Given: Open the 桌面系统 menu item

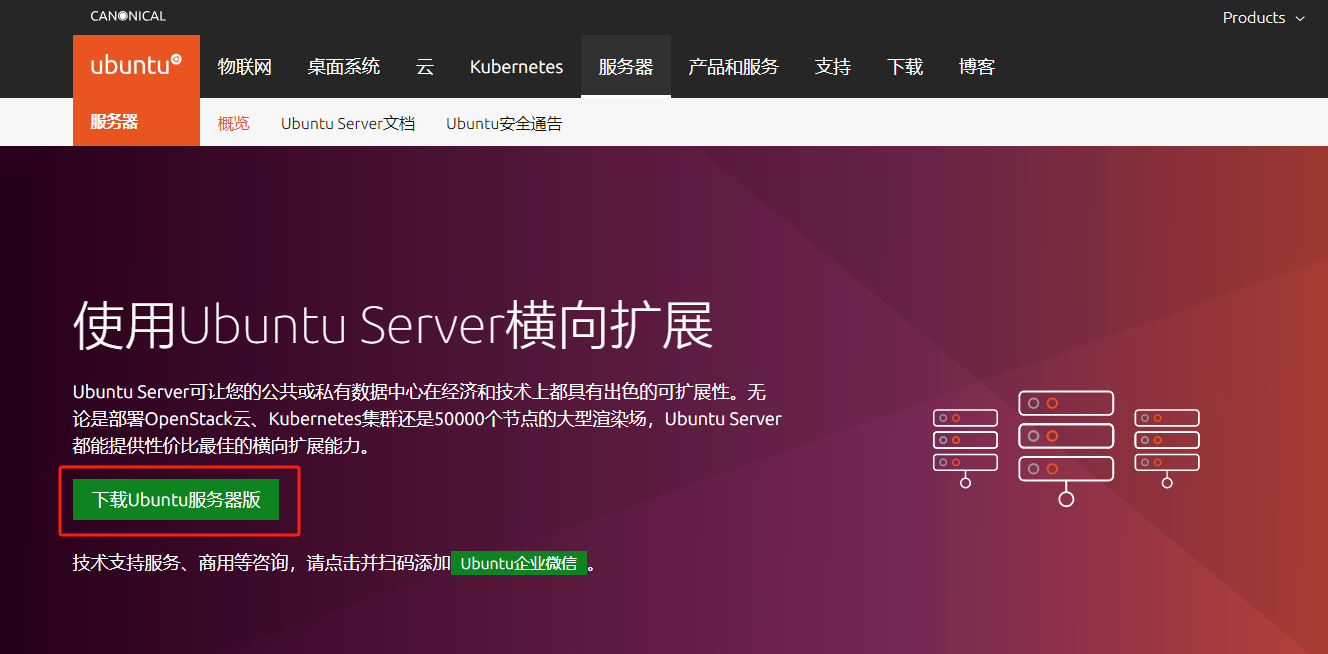Looking at the screenshot, I should click(344, 67).
